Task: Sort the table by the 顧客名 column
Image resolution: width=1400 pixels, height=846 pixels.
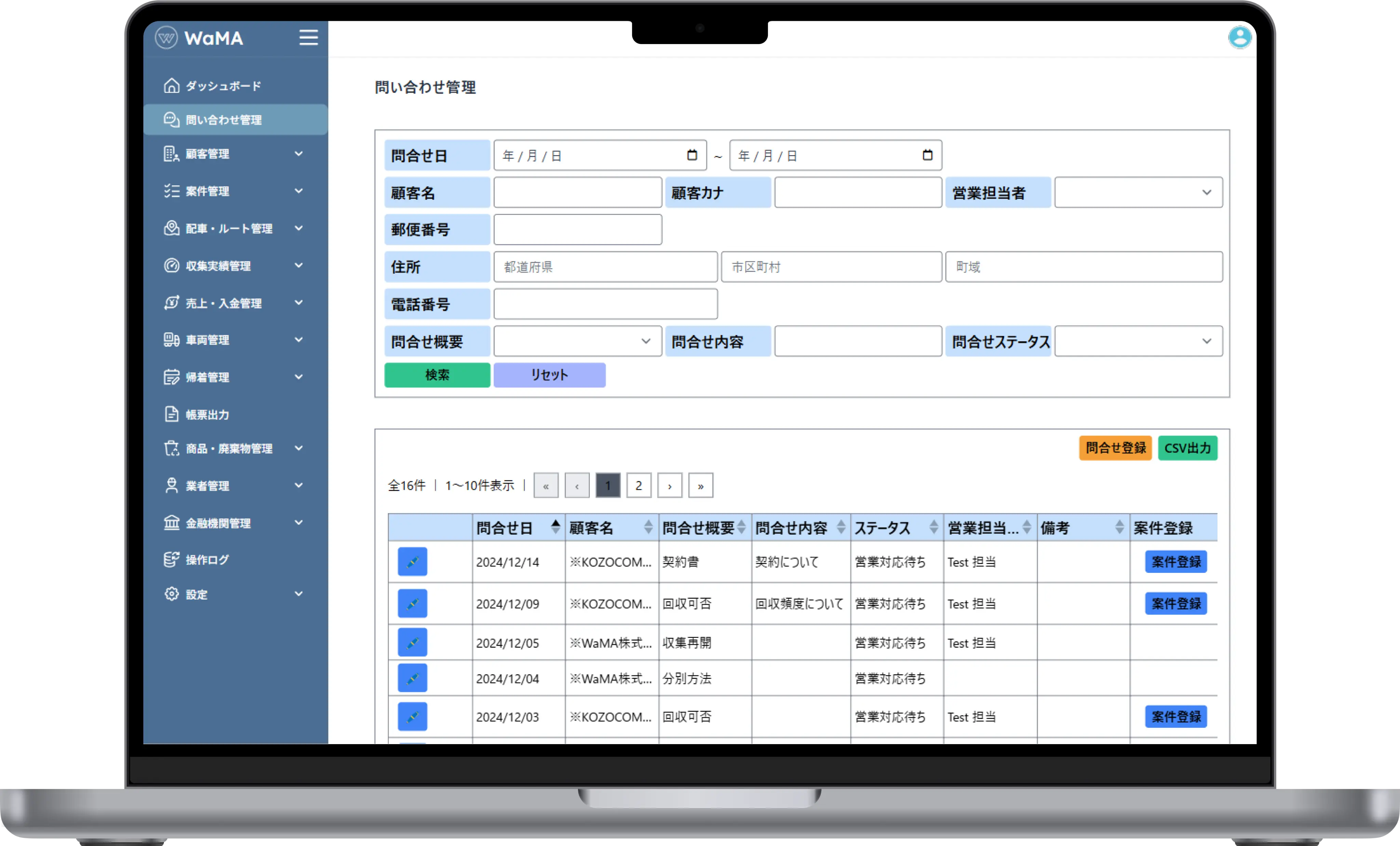Action: [648, 527]
